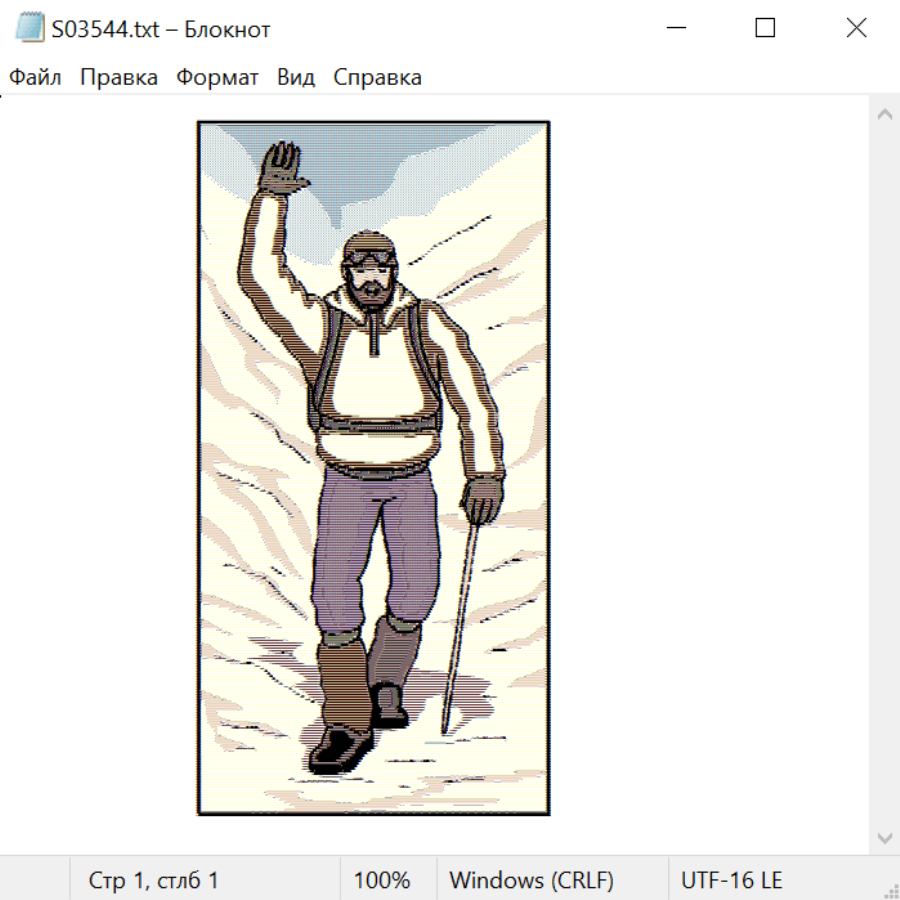
Task: Click the scroll up arrow
Action: point(884,115)
